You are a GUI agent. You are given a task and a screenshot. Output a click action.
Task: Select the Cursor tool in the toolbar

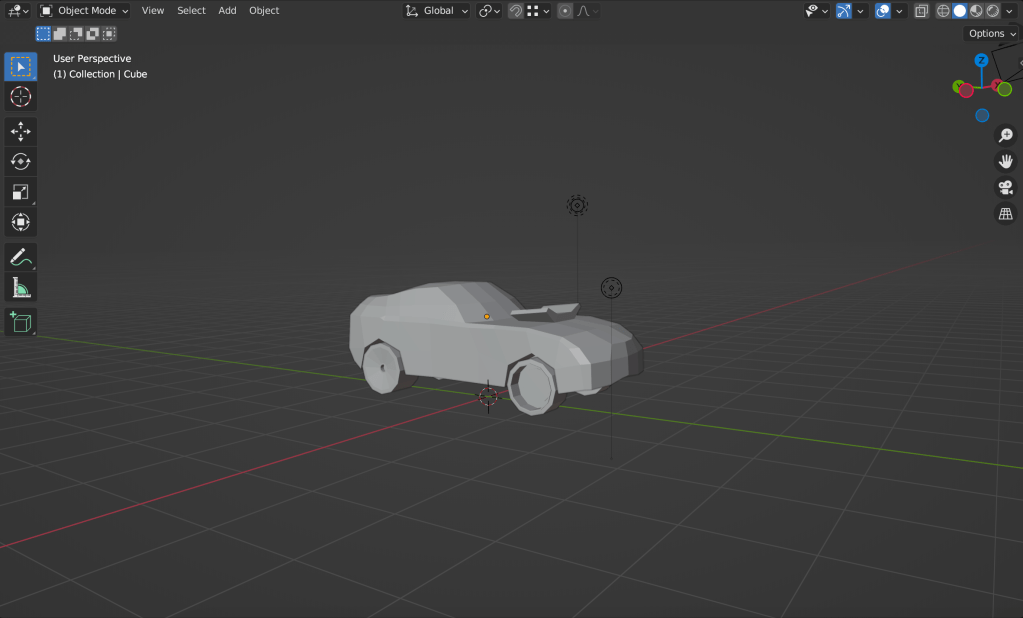[20, 97]
